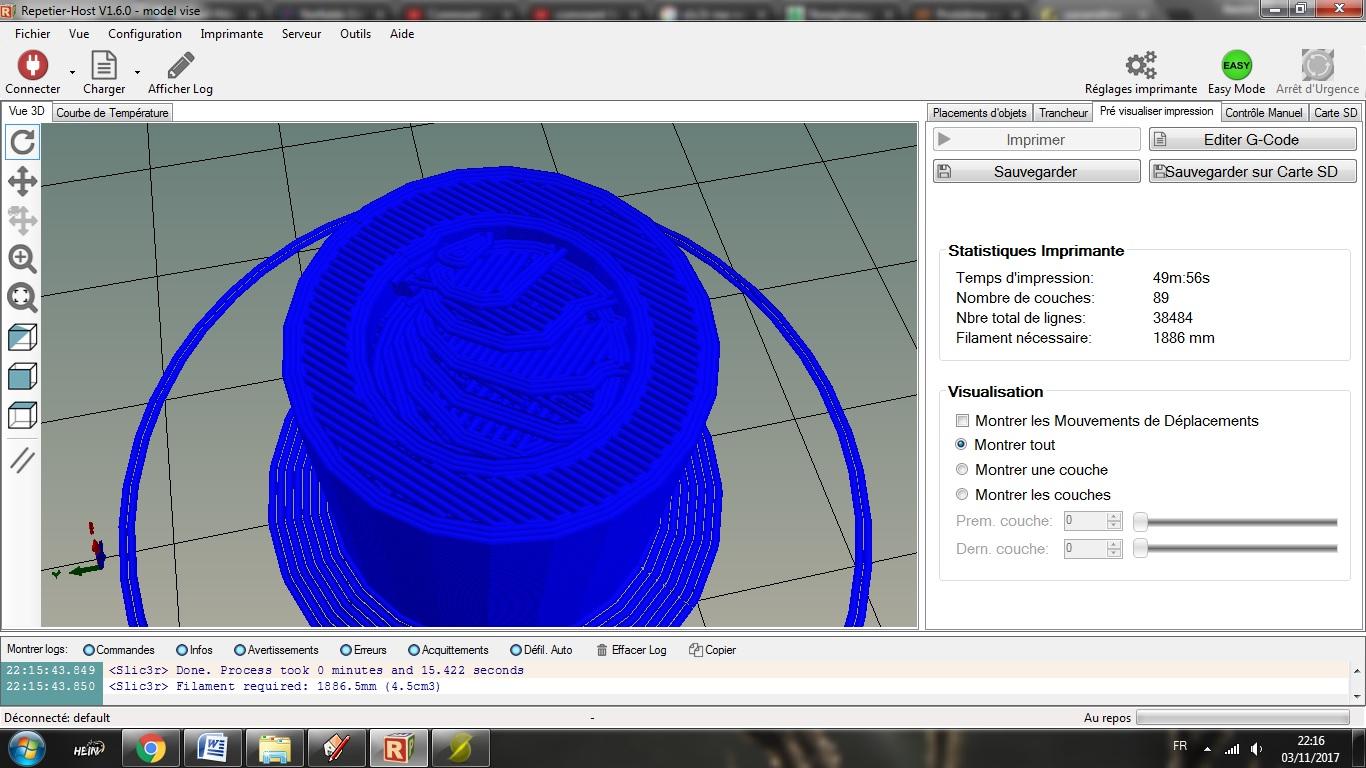Open Réglages imprimante gear settings
Image resolution: width=1366 pixels, height=768 pixels.
pos(1140,66)
